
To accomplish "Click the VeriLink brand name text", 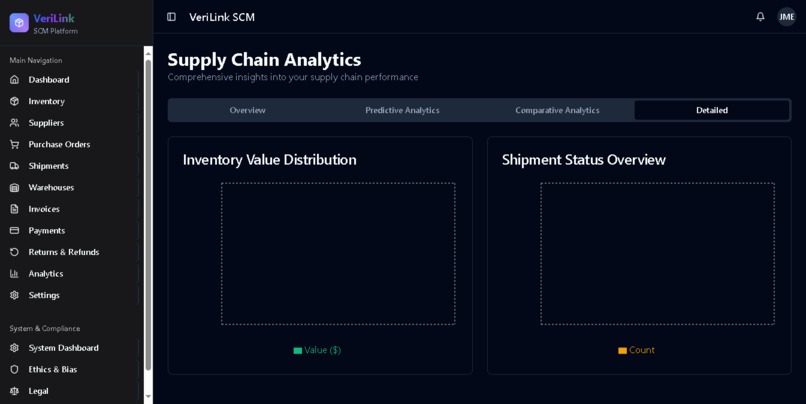I will 54,18.
